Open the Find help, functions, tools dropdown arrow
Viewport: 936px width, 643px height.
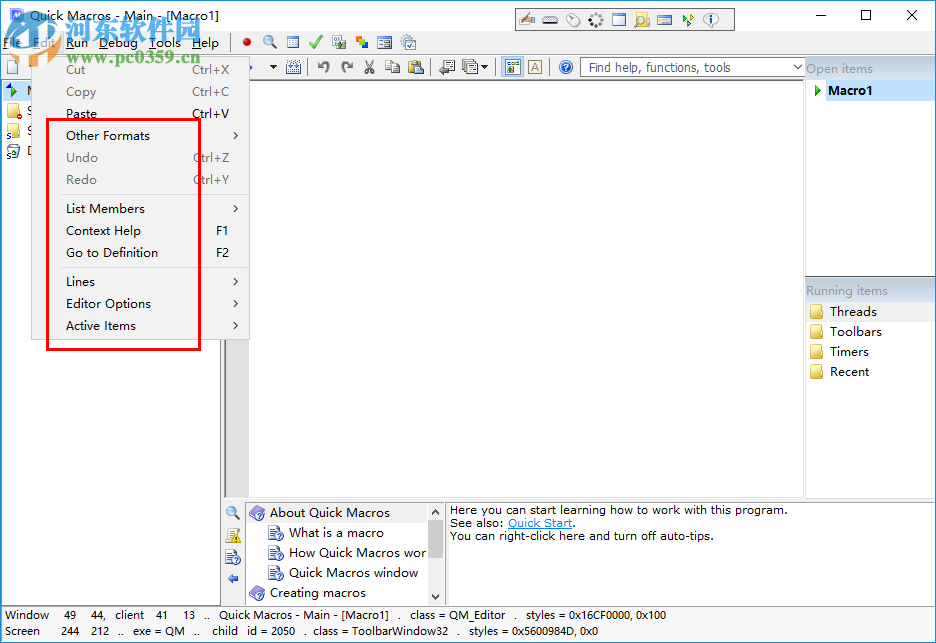797,67
